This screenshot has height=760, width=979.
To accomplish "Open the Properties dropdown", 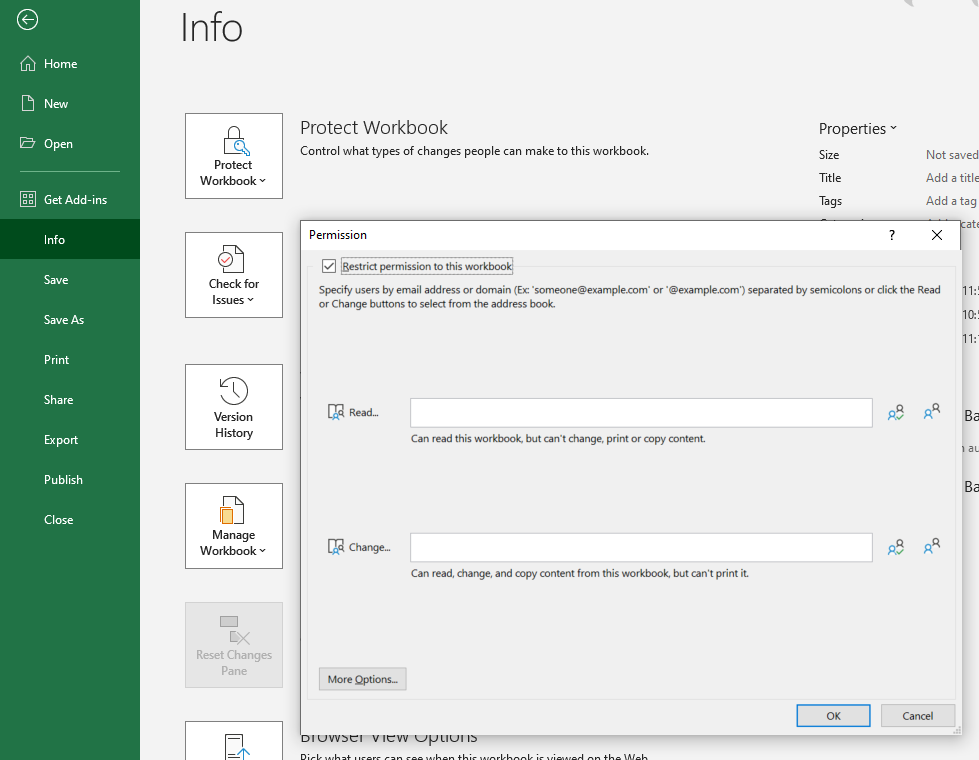I will (857, 128).
